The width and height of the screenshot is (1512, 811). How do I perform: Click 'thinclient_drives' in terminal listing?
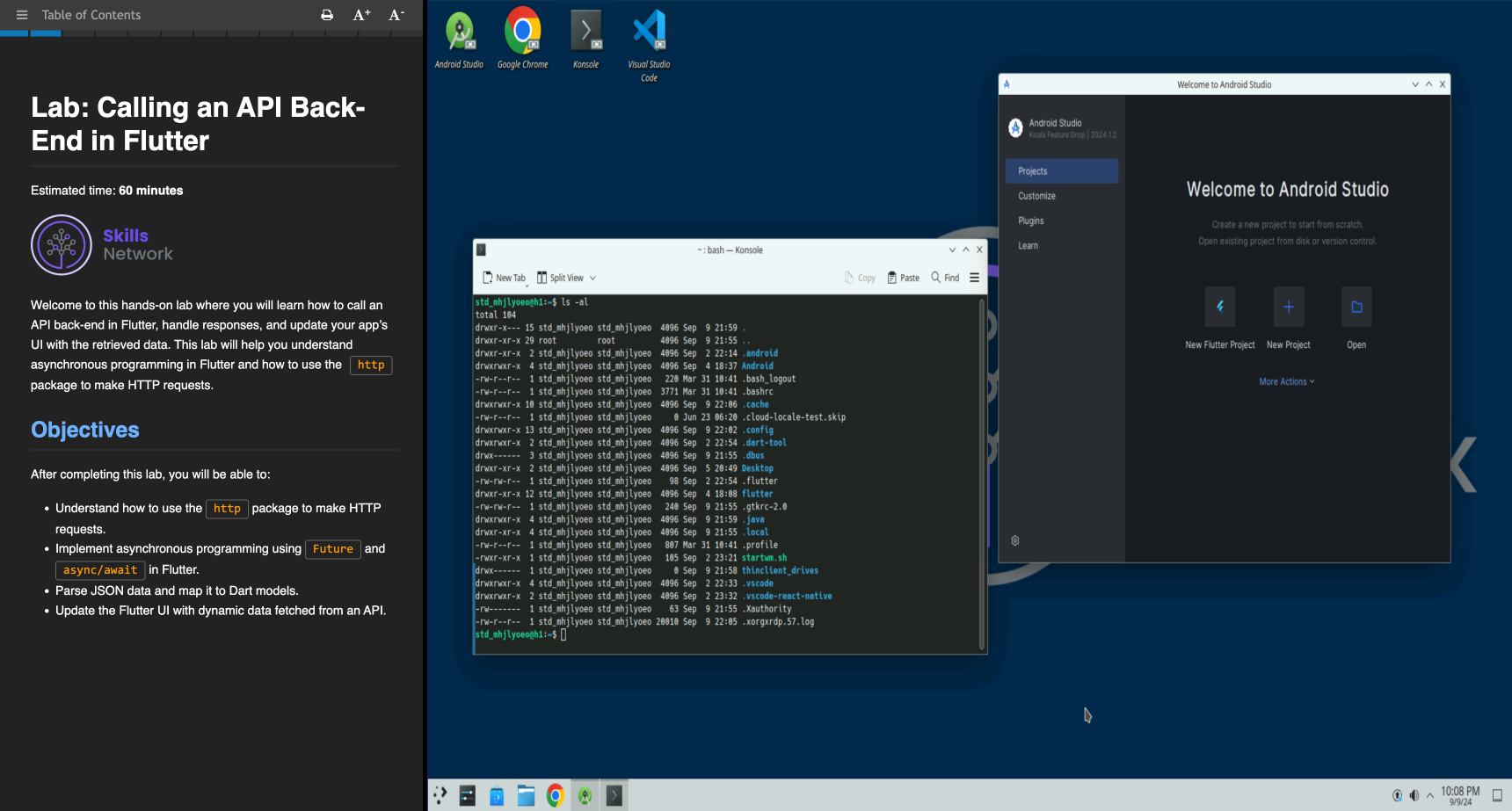(780, 570)
